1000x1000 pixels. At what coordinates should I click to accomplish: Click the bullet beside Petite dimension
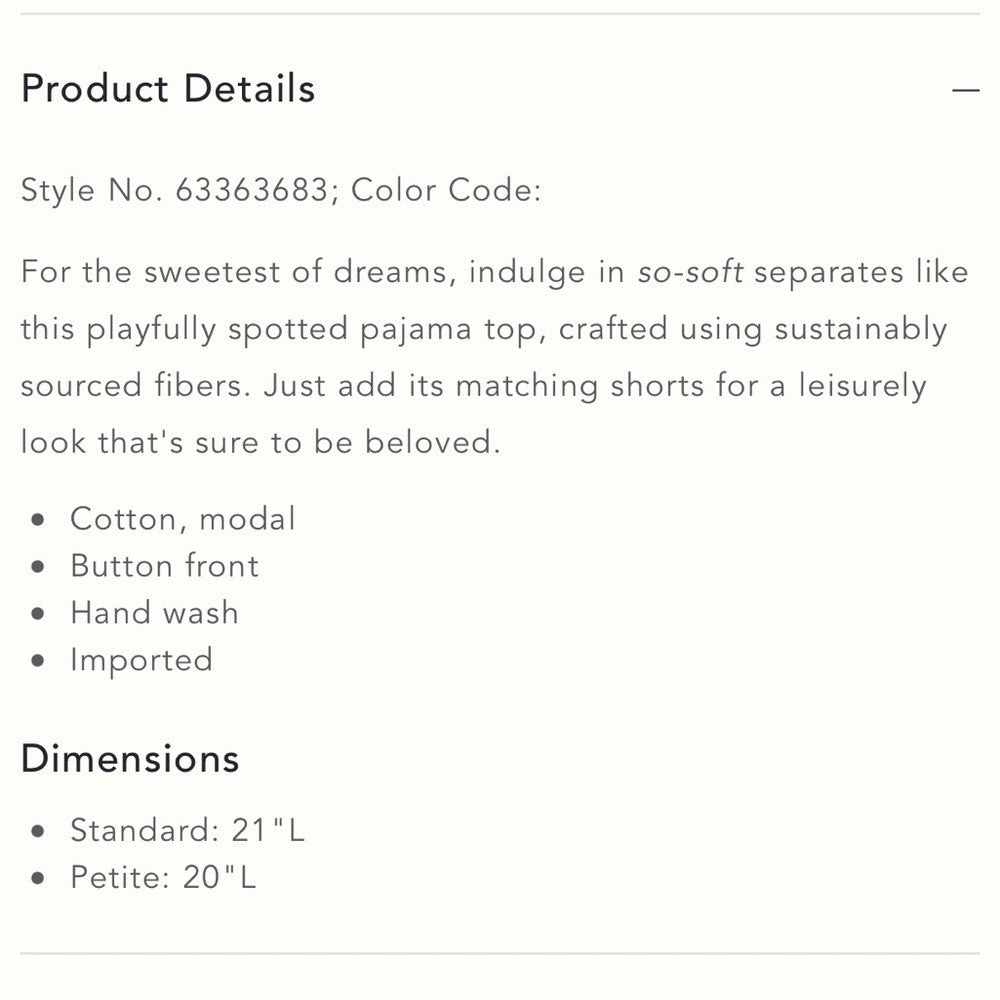click(x=39, y=878)
